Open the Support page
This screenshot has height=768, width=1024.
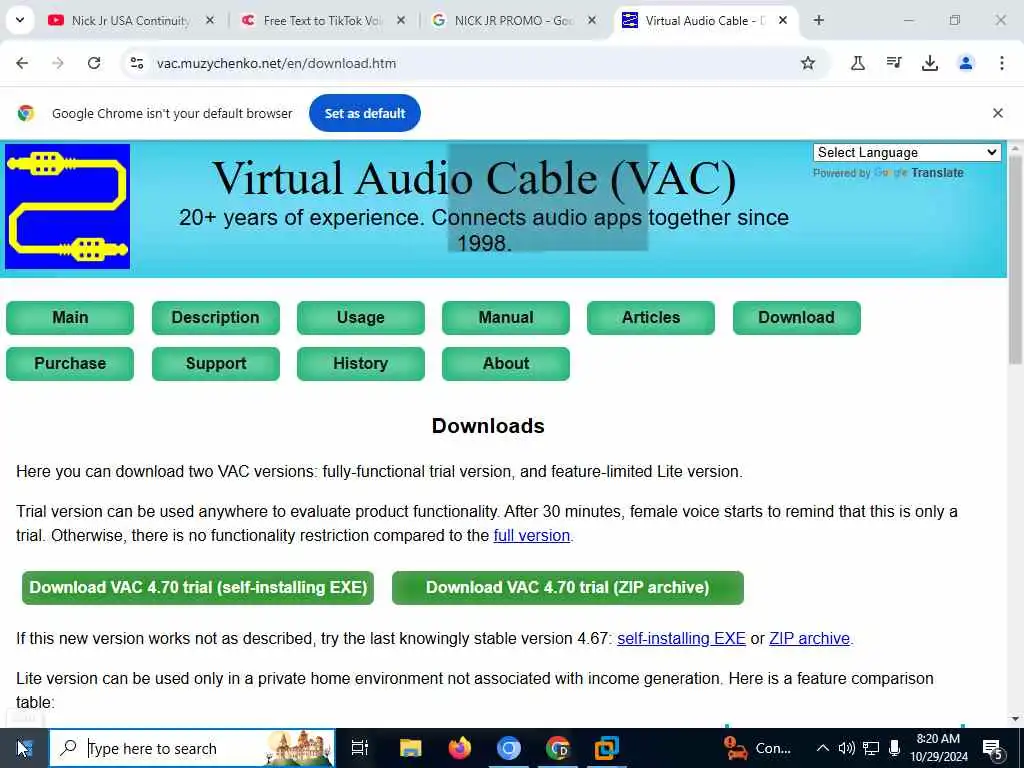pyautogui.click(x=216, y=363)
